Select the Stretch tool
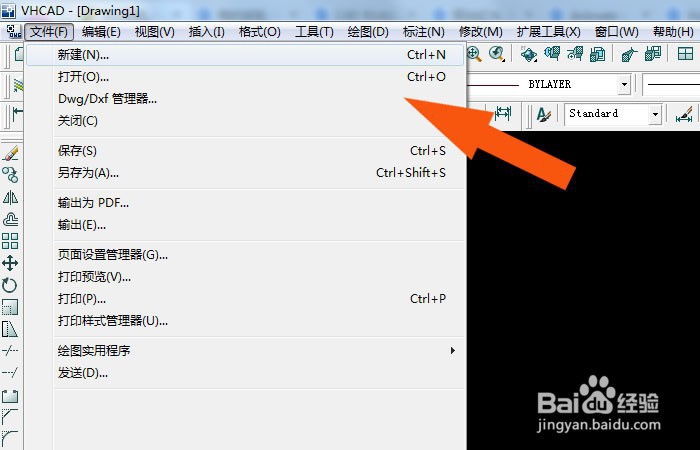 tap(10, 329)
